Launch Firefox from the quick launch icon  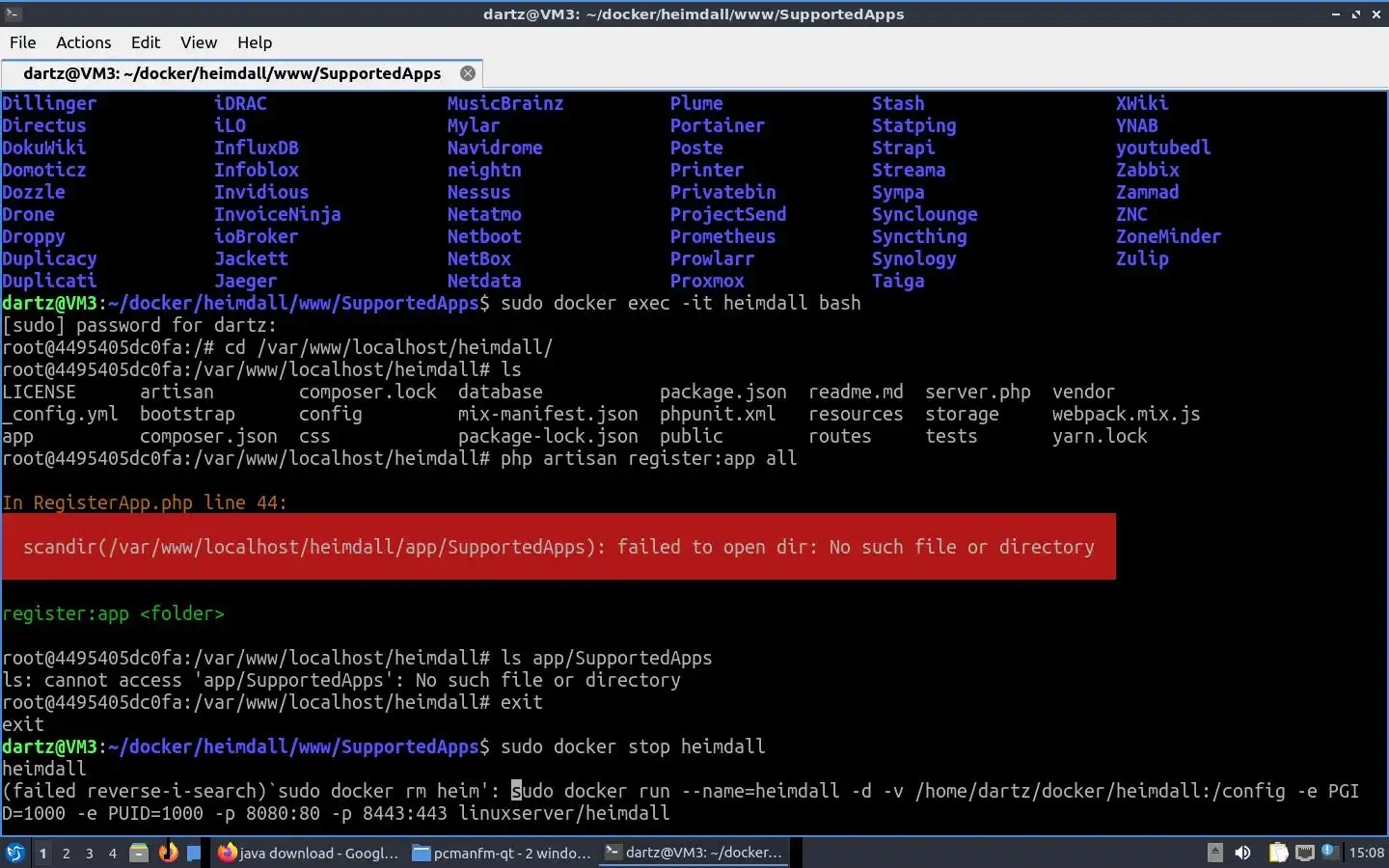[168, 853]
